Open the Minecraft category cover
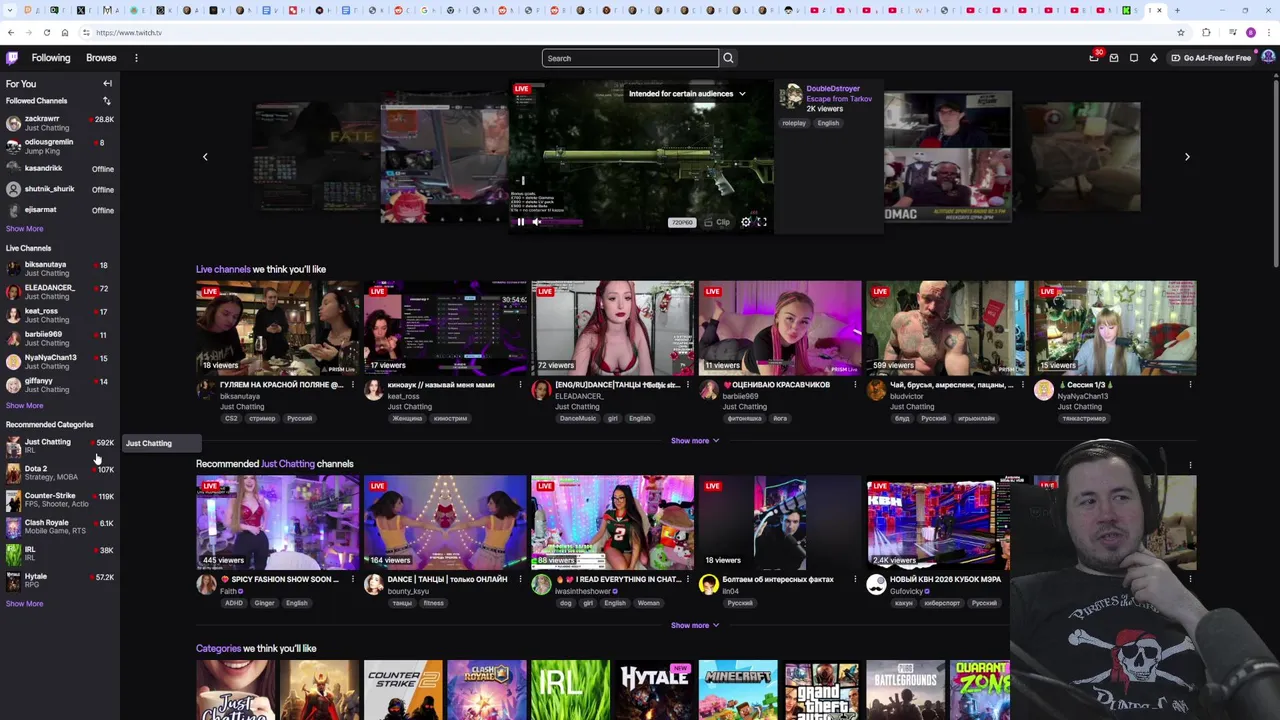Image resolution: width=1280 pixels, height=720 pixels. (x=738, y=690)
